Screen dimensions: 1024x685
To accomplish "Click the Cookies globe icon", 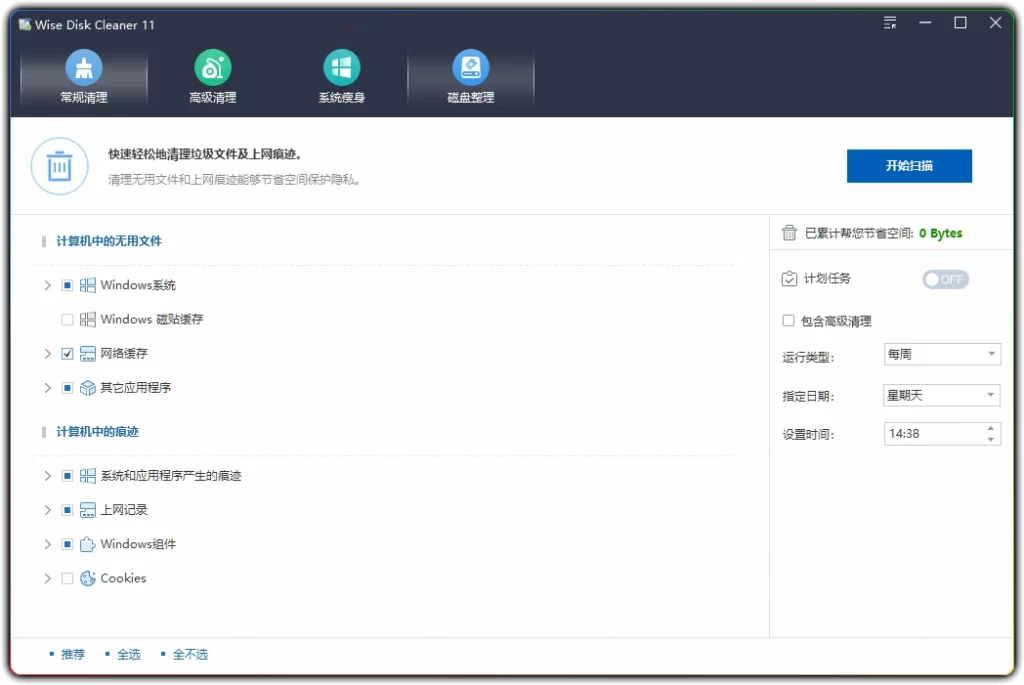I will point(87,578).
